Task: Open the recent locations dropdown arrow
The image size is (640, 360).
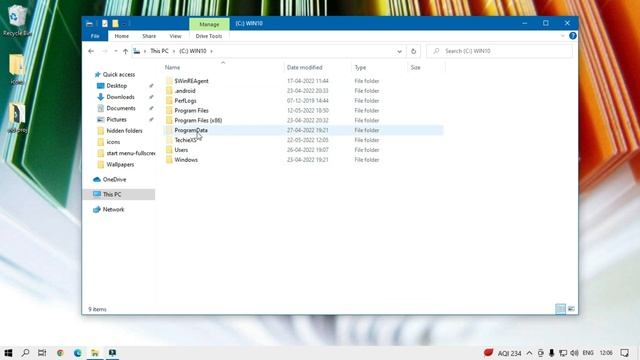Action: click(116, 51)
